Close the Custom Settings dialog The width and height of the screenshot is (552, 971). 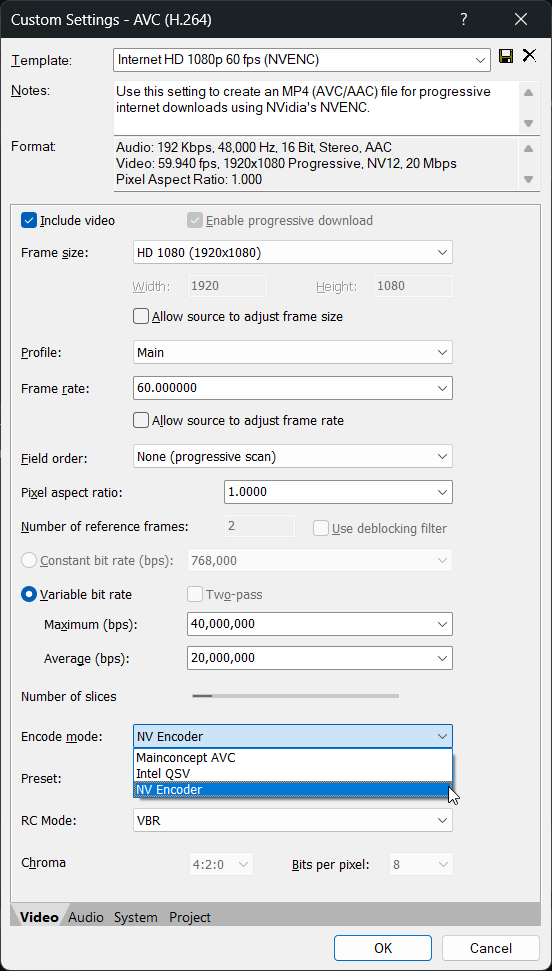[520, 19]
